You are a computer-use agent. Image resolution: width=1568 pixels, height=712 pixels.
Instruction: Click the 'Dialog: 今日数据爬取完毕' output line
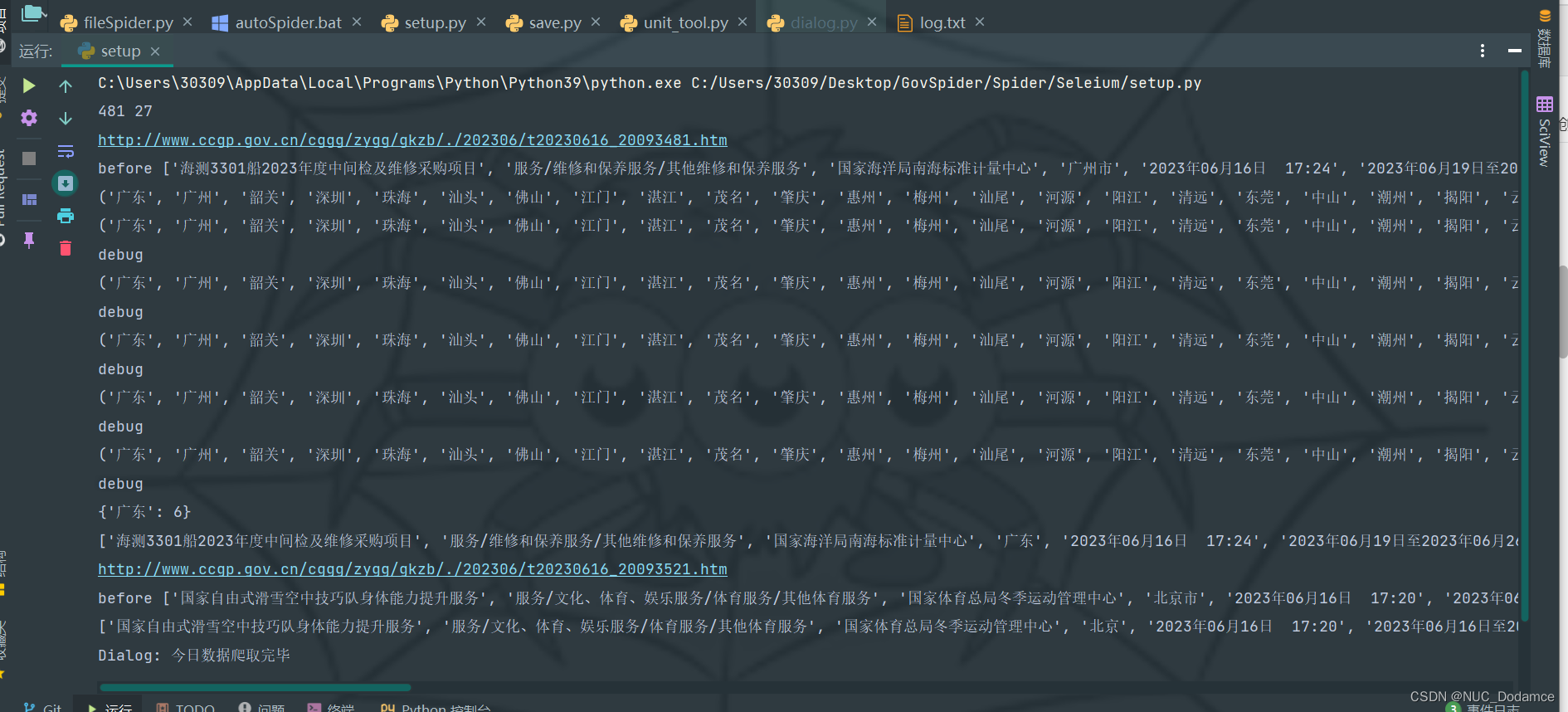pyautogui.click(x=194, y=656)
